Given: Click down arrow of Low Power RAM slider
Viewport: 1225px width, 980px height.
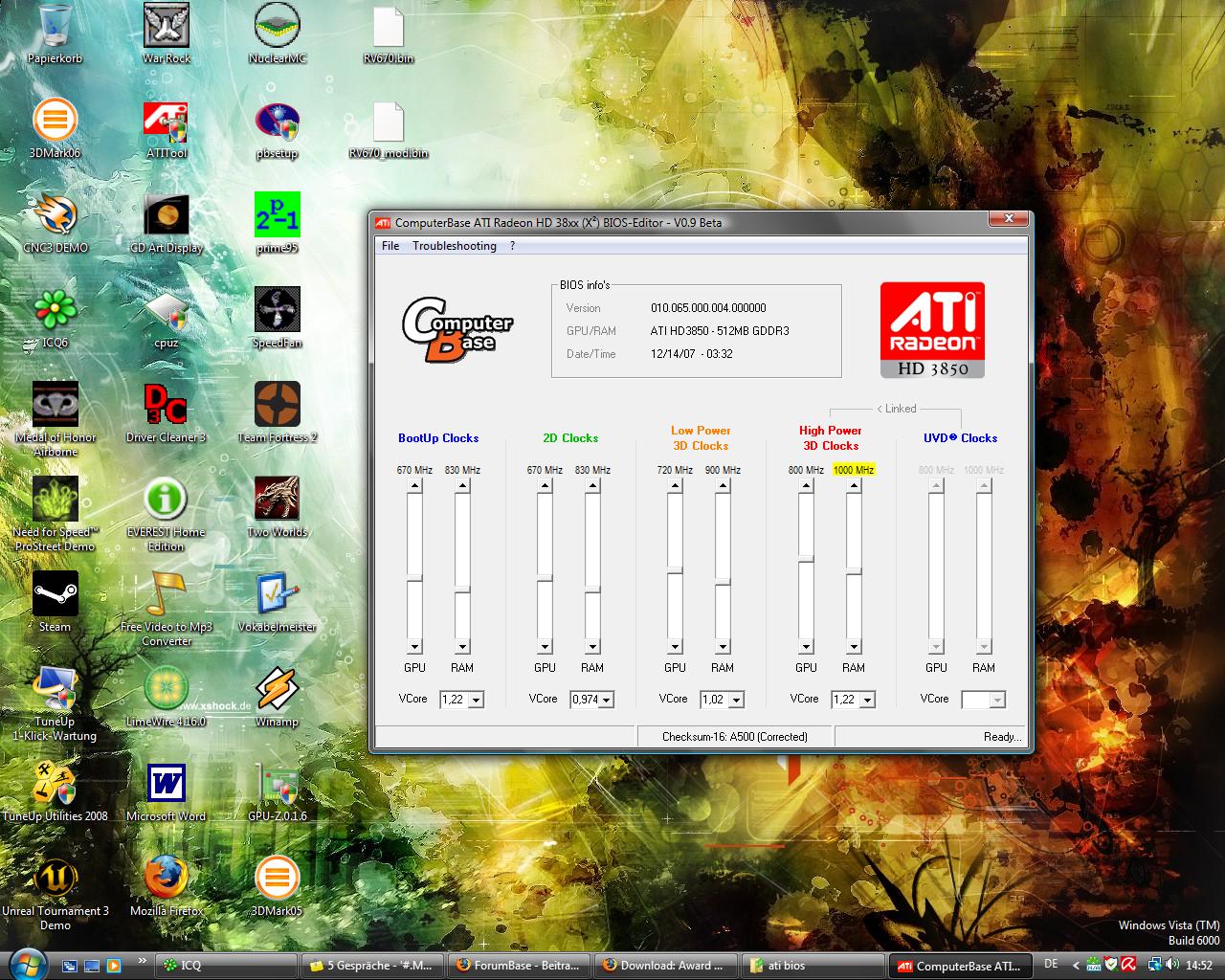Looking at the screenshot, I should coord(723,646).
